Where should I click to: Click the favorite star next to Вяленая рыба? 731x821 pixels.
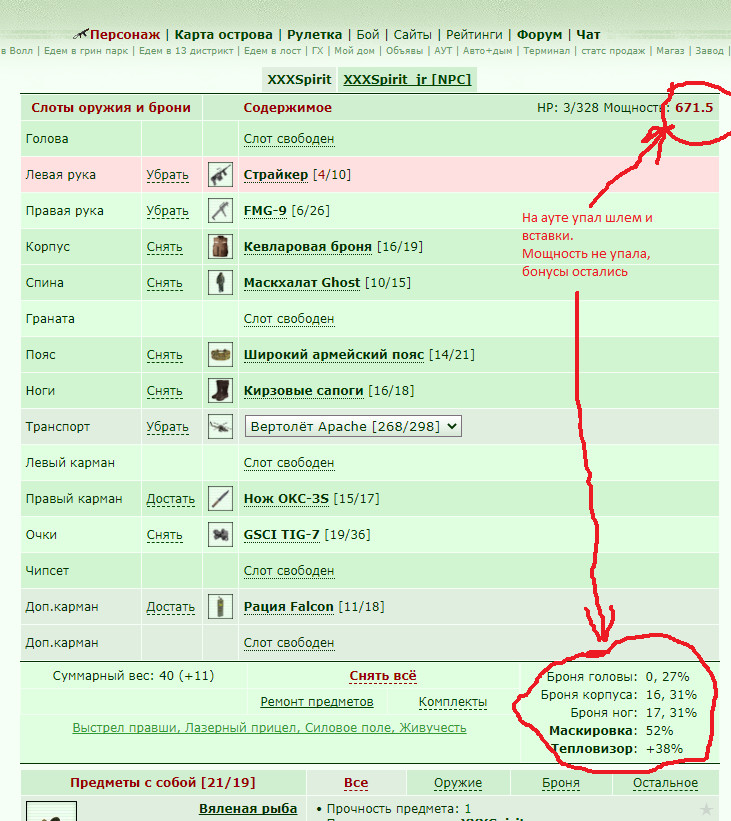pyautogui.click(x=706, y=809)
